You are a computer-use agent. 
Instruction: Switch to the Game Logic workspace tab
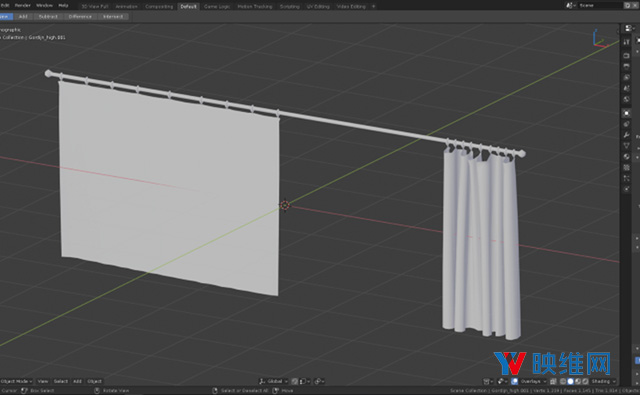pyautogui.click(x=217, y=7)
